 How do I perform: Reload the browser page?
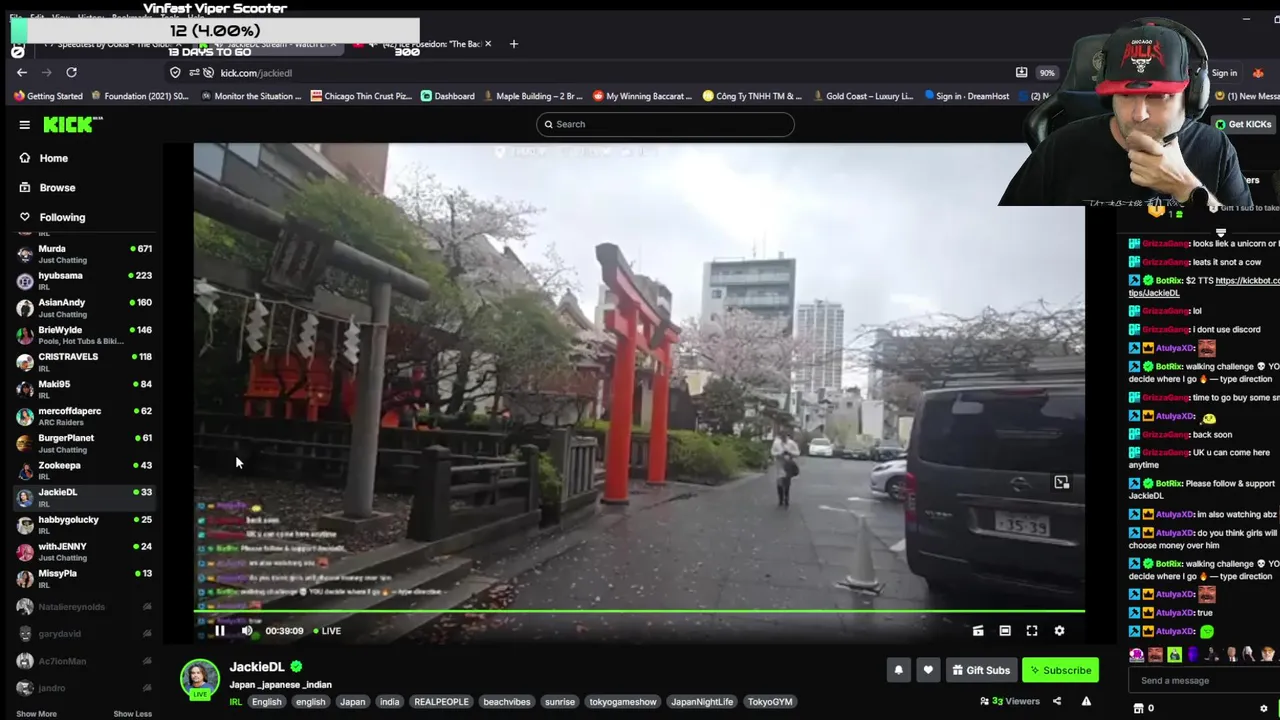pos(71,72)
